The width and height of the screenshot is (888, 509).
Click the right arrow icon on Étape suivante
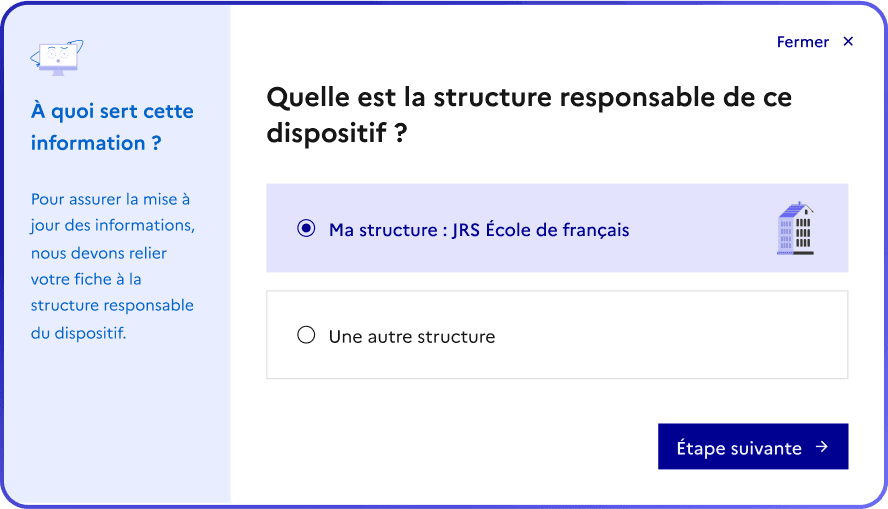pyautogui.click(x=822, y=447)
